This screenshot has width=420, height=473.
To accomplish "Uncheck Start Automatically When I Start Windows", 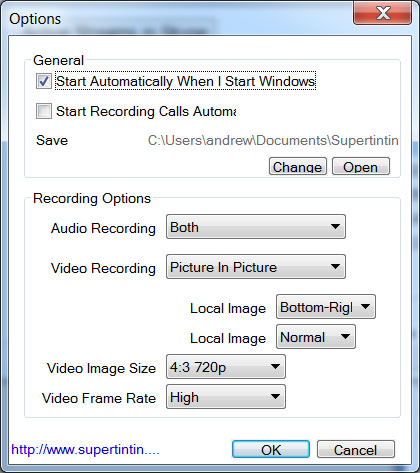I will coord(44,81).
